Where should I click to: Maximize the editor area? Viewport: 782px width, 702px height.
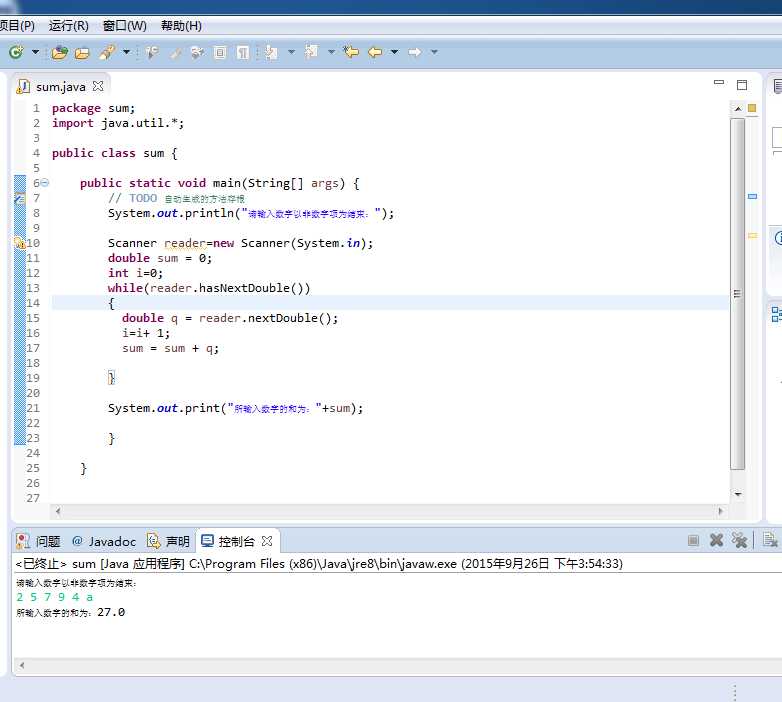[x=742, y=85]
